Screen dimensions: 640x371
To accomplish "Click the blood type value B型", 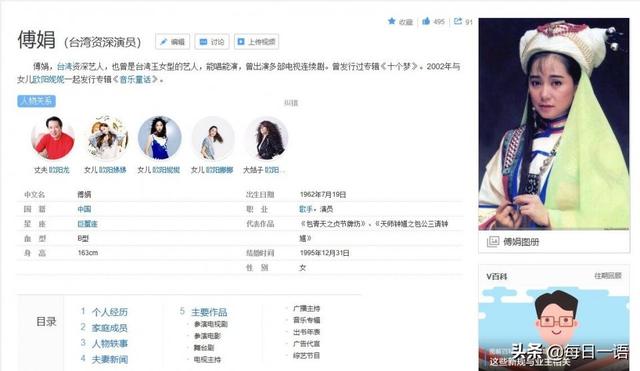I will 83,238.
